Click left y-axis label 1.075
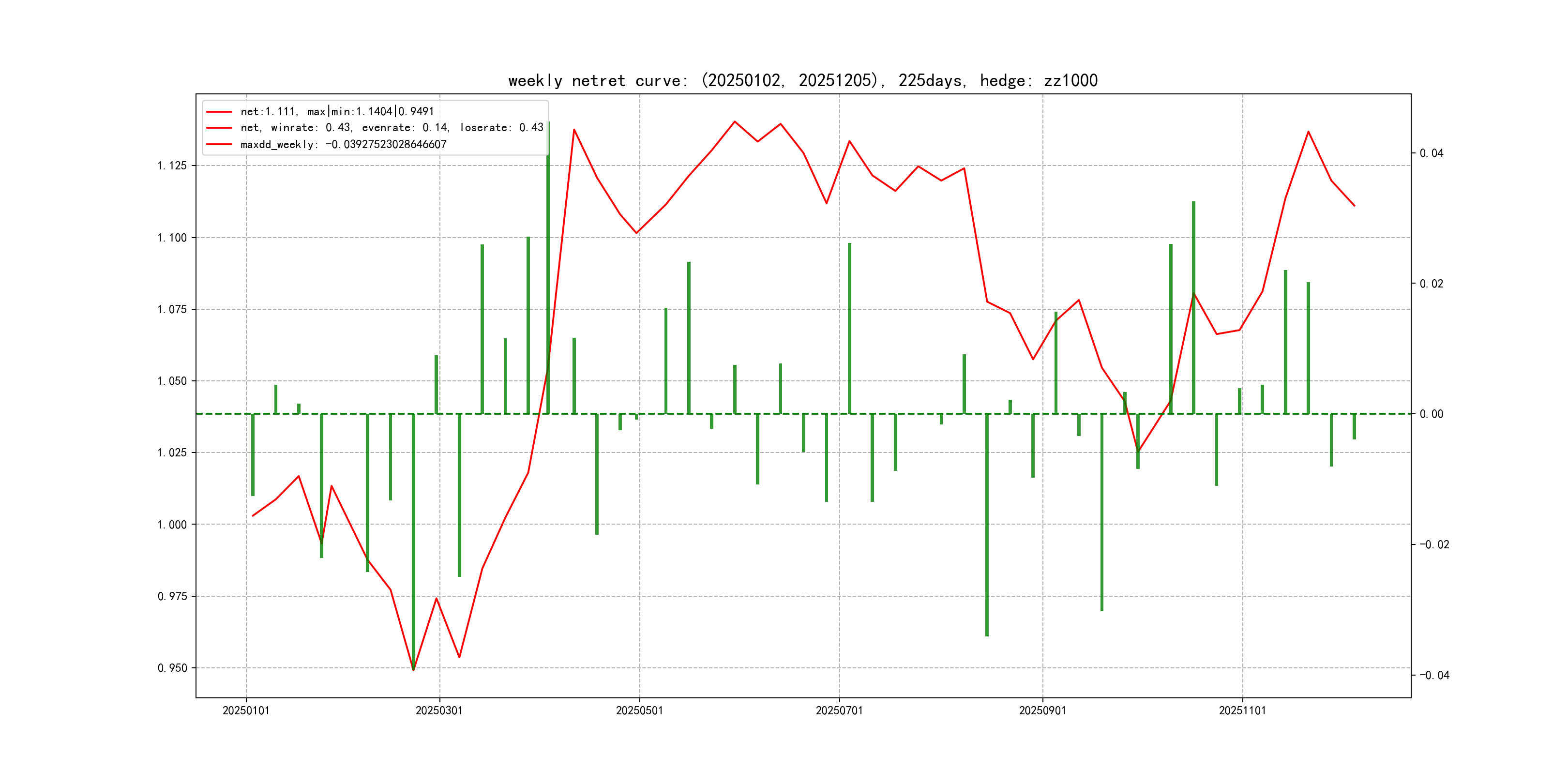This screenshot has height=784, width=1568. click(172, 309)
